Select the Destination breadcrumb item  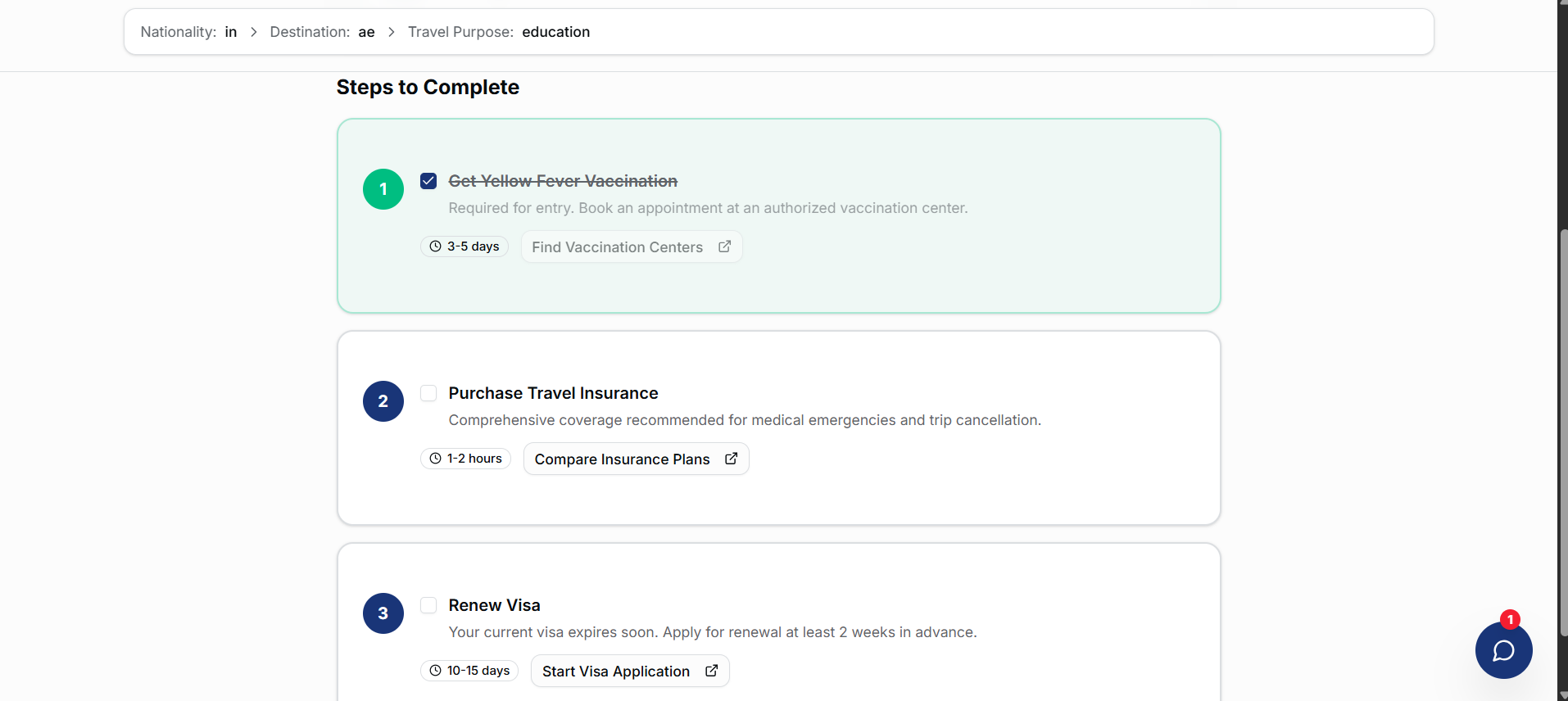click(x=322, y=32)
